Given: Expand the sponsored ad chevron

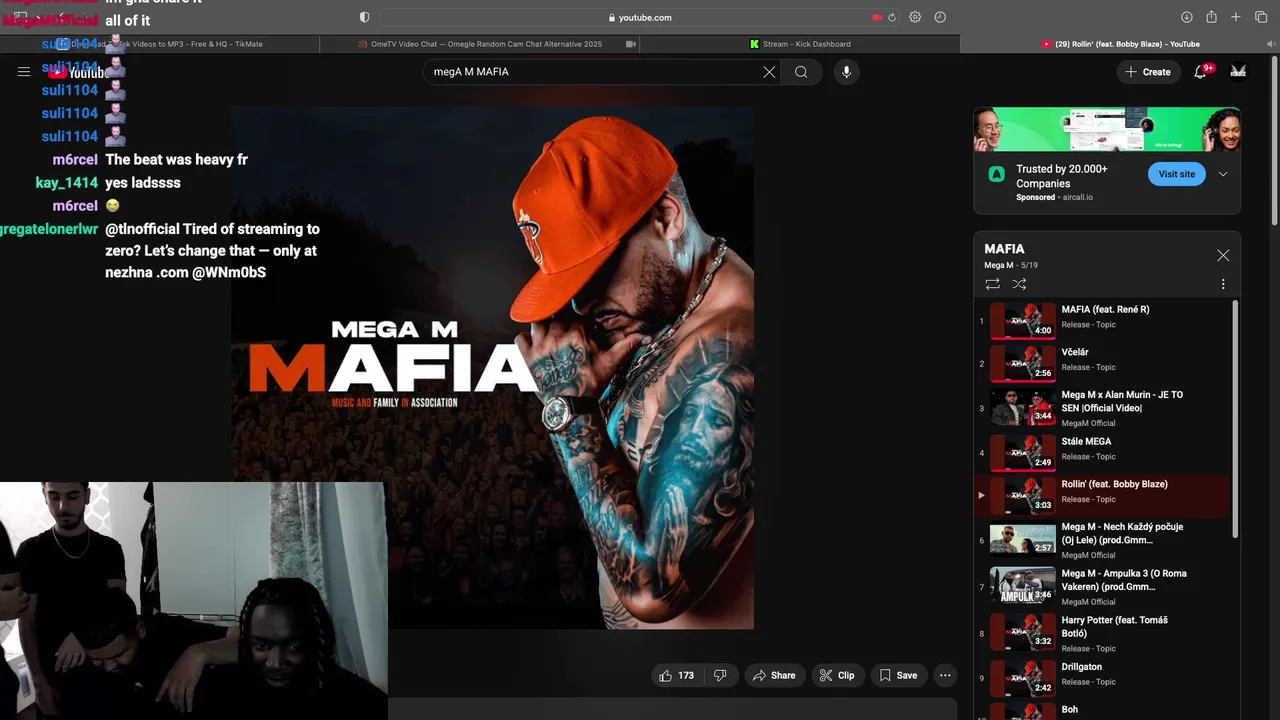Looking at the screenshot, I should click(1222, 174).
